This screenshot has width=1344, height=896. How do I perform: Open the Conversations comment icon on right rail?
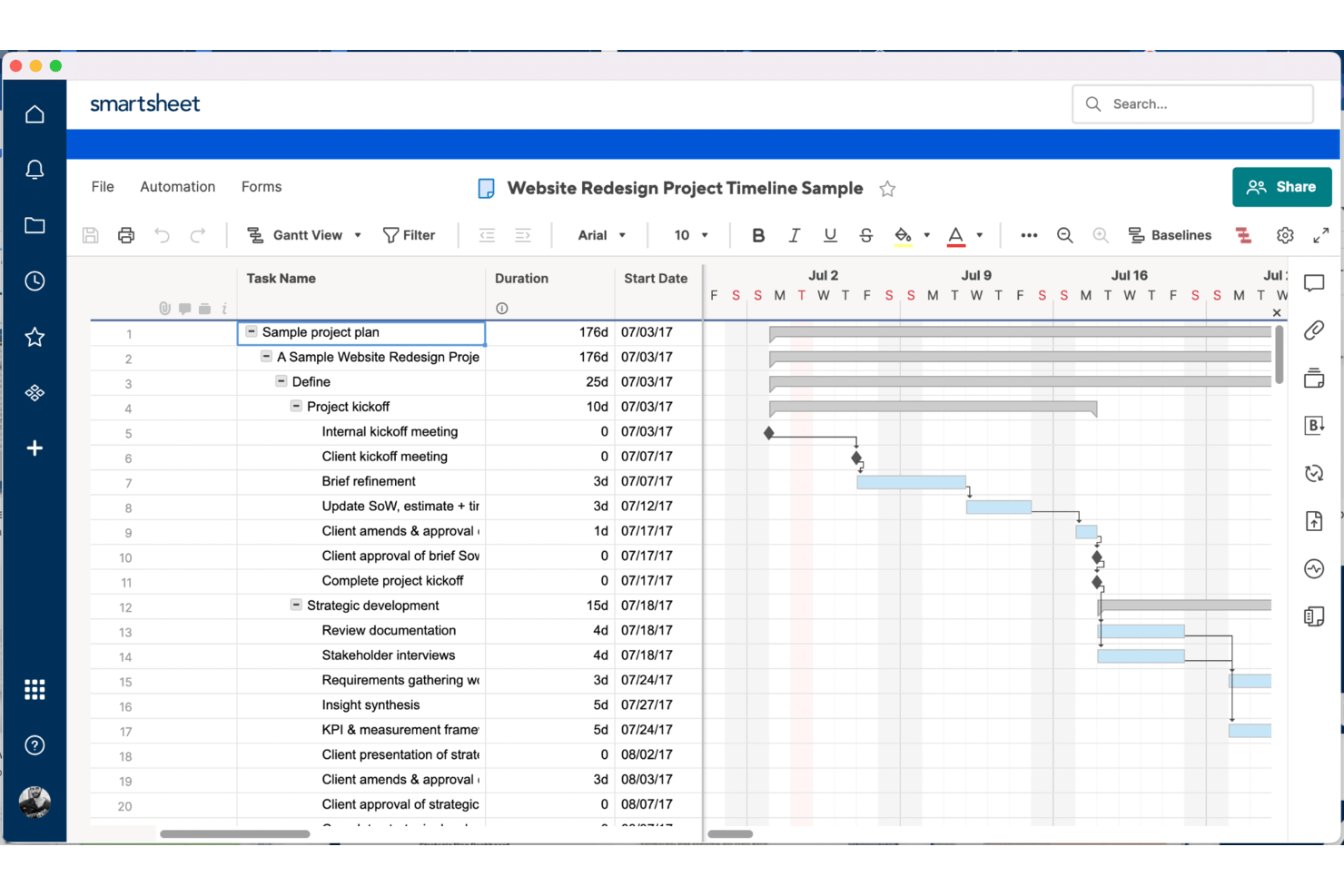[1314, 283]
